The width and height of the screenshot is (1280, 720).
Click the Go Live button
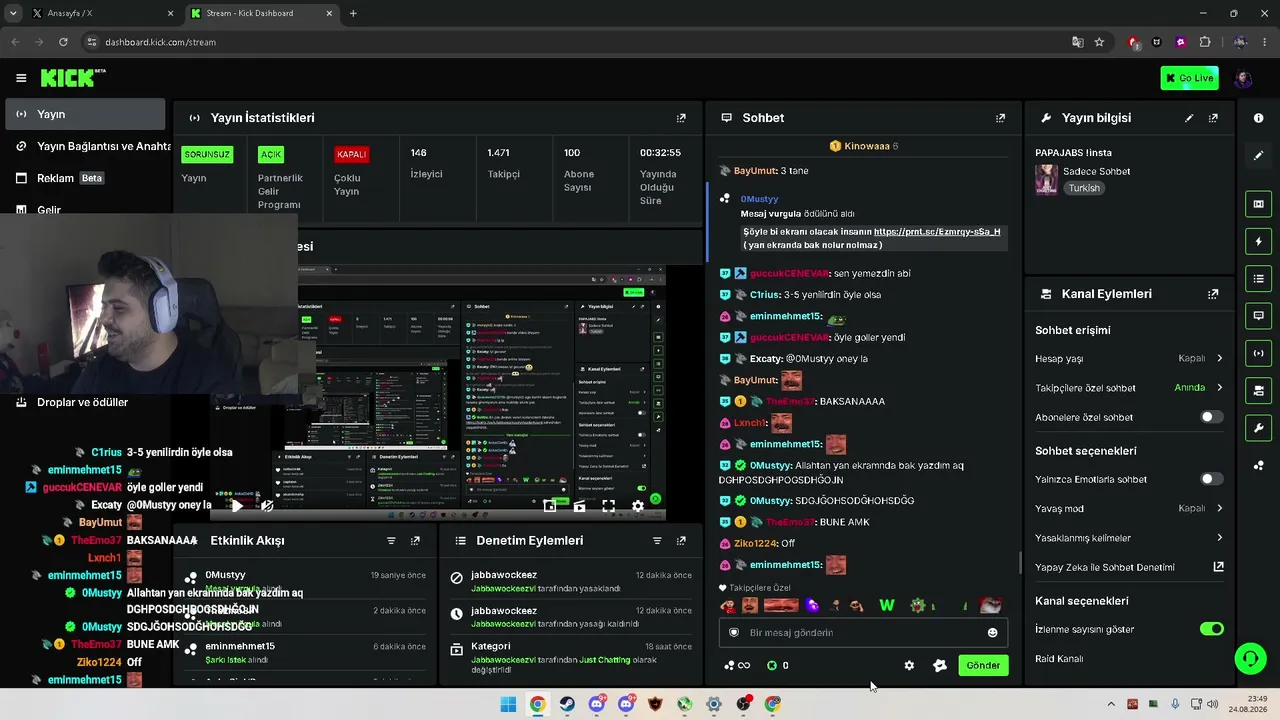pos(1189,78)
